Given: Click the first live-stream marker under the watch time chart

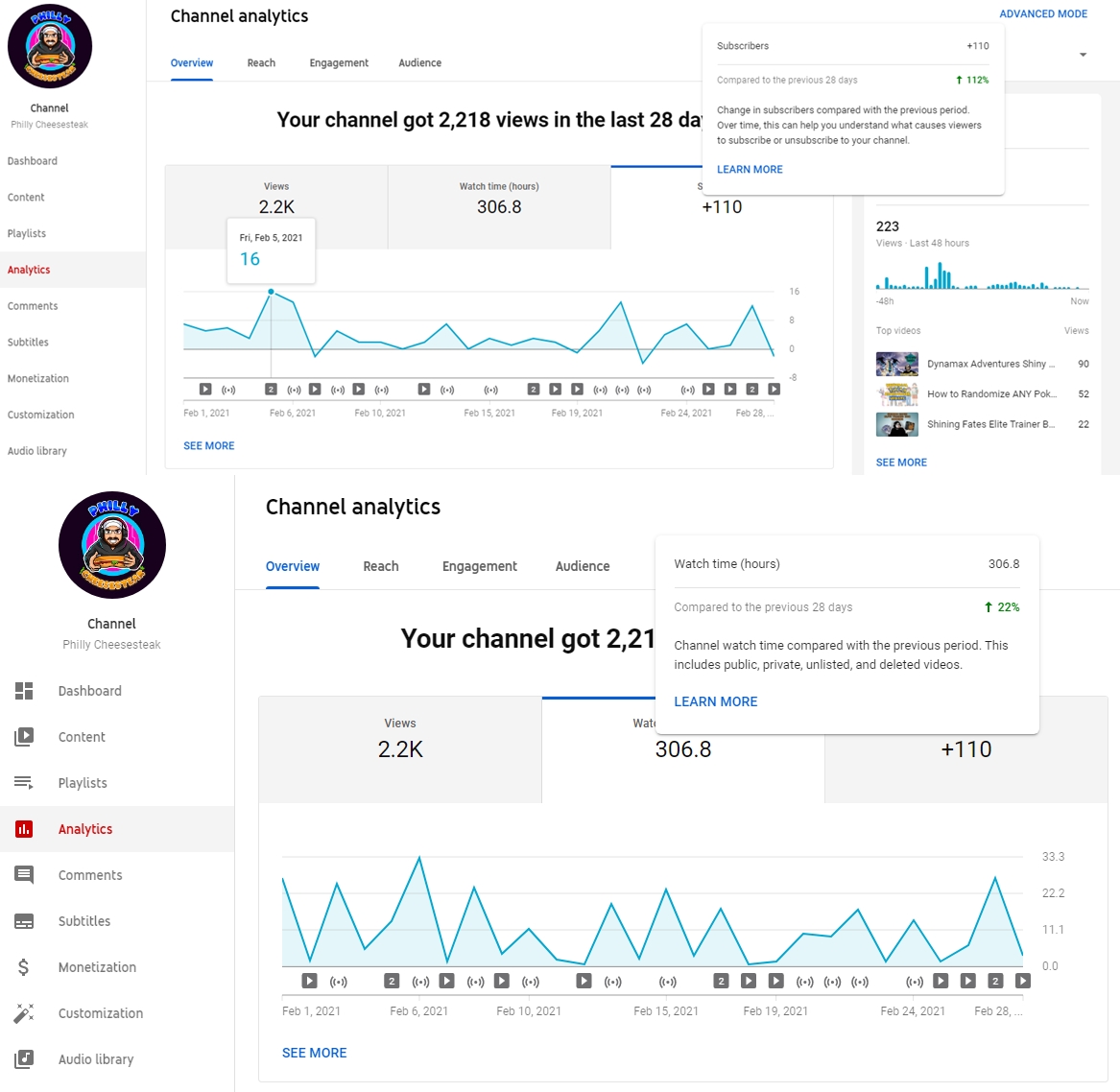Looking at the screenshot, I should click(339, 982).
